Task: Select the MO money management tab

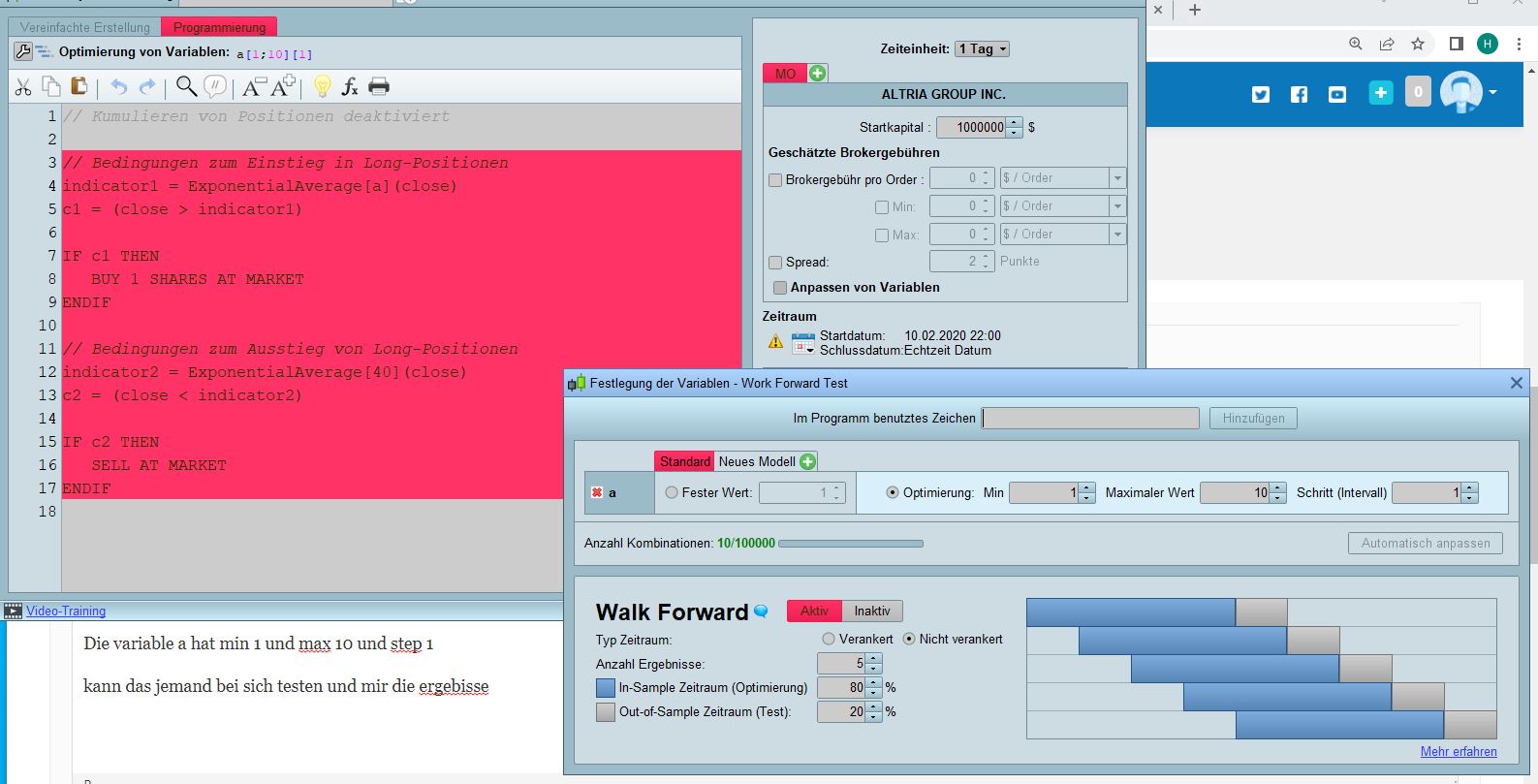Action: point(785,74)
